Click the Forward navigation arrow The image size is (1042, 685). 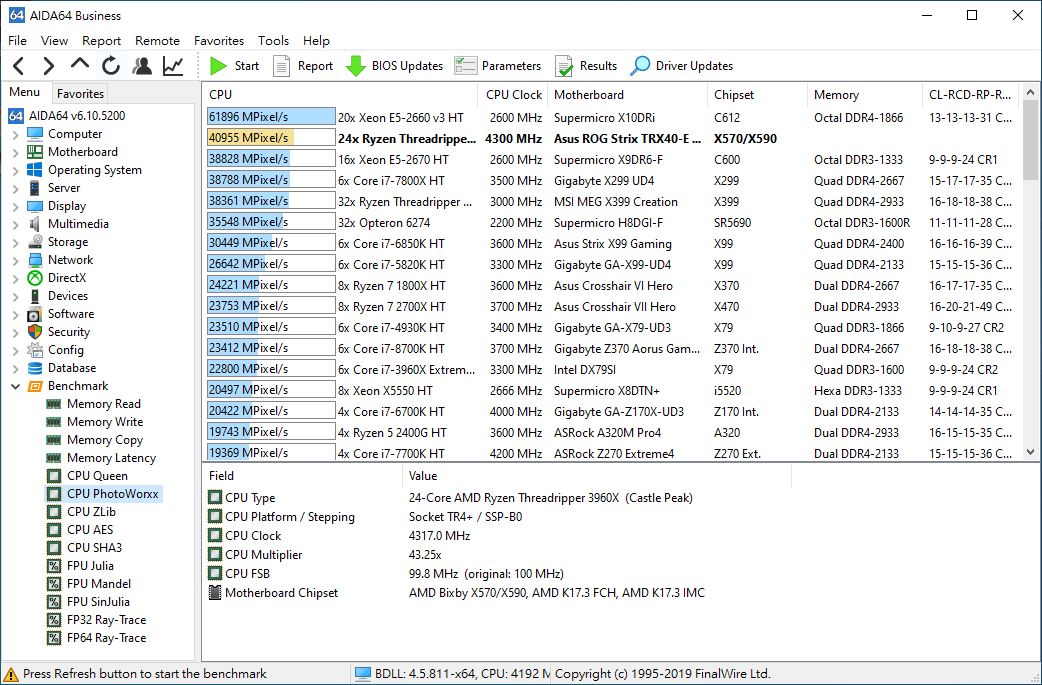[x=49, y=66]
